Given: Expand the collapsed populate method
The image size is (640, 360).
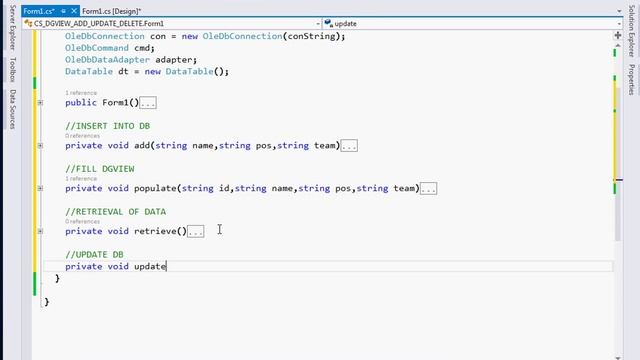Looking at the screenshot, I should pos(40,188).
